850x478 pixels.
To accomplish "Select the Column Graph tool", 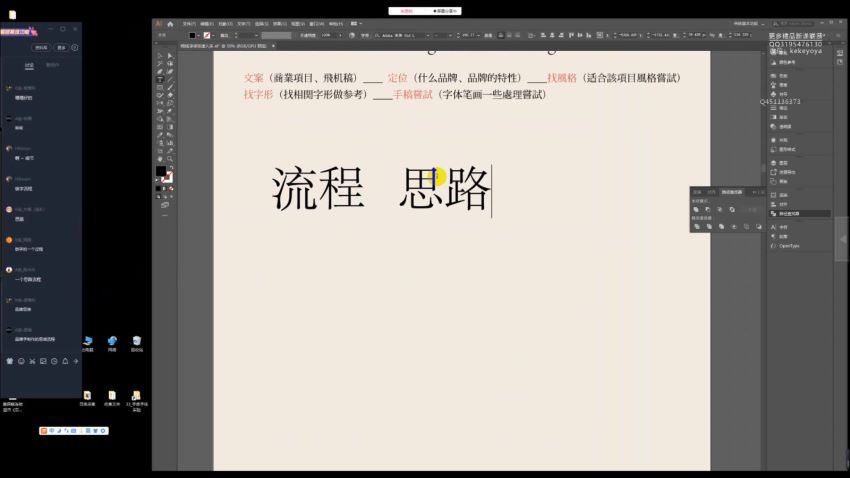I will pos(170,143).
